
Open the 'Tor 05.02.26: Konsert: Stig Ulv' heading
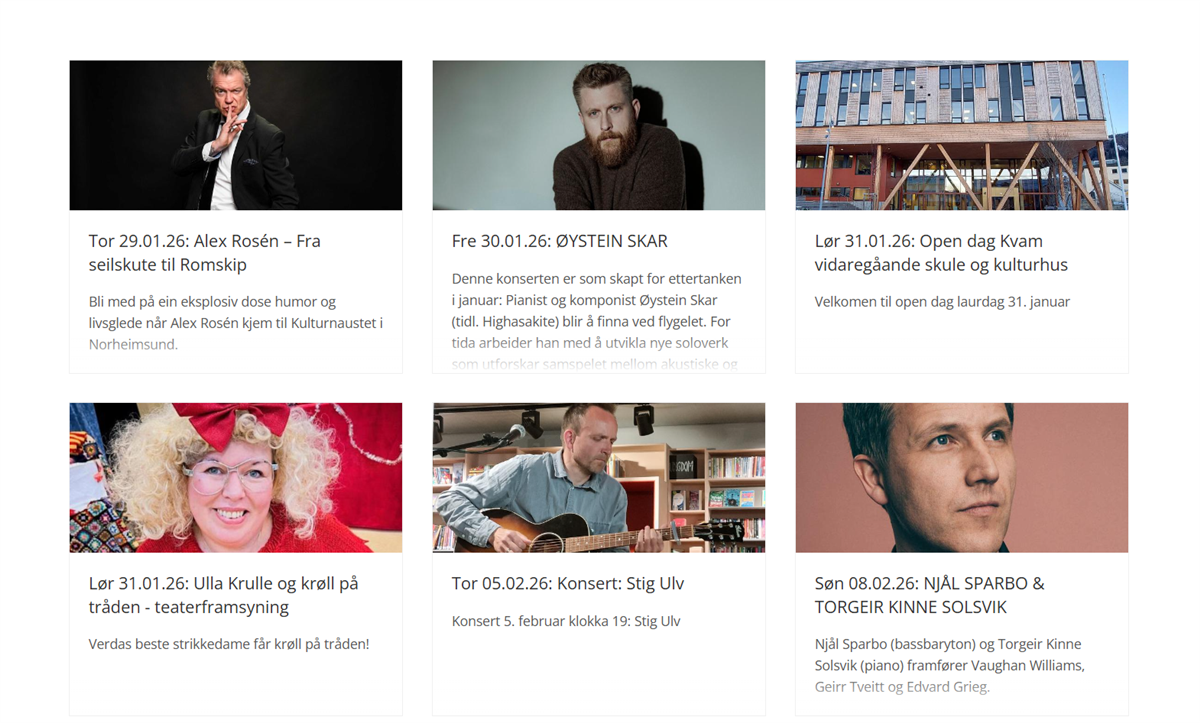(567, 584)
